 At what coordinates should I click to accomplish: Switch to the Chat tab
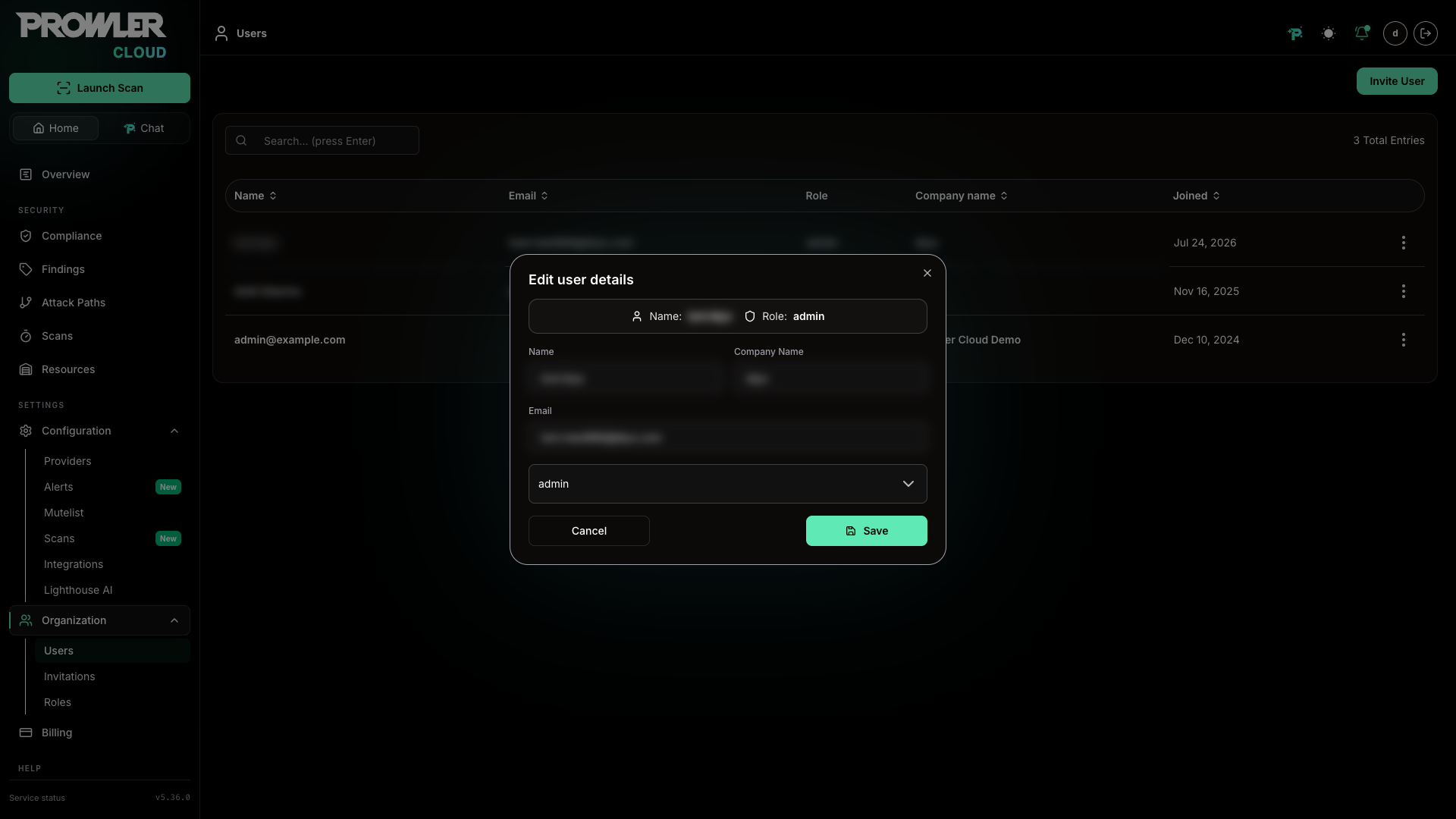[x=144, y=128]
